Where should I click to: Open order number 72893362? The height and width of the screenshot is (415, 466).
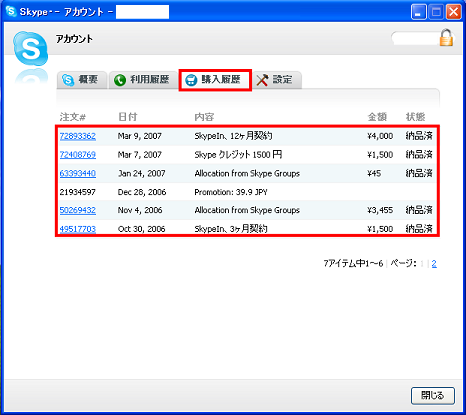click(78, 136)
